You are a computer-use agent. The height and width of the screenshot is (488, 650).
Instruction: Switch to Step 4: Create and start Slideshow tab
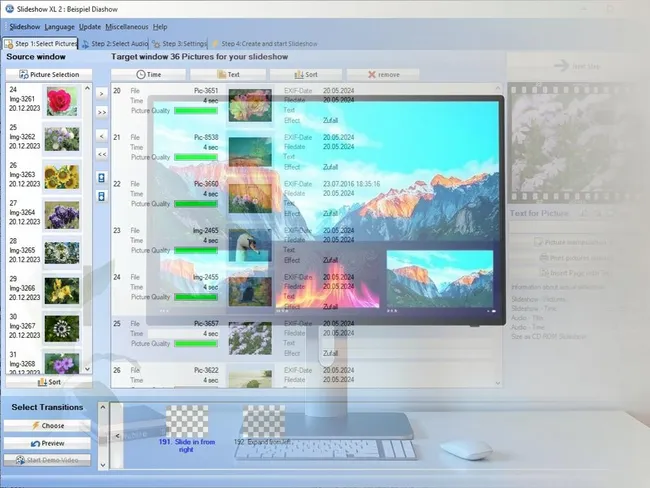[x=264, y=44]
